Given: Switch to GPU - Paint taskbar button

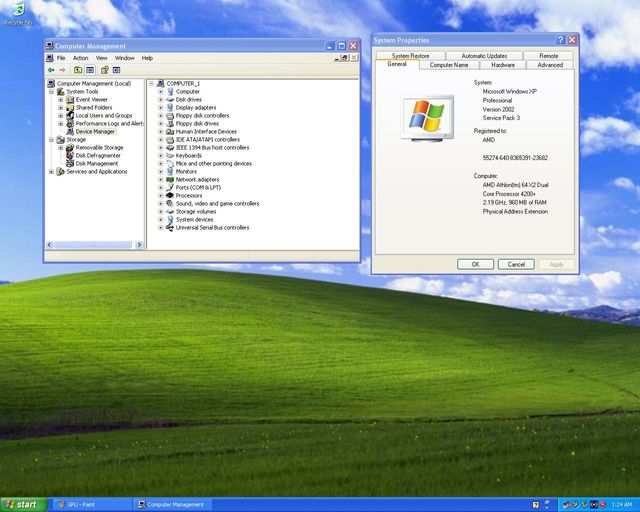Looking at the screenshot, I should point(91,505).
